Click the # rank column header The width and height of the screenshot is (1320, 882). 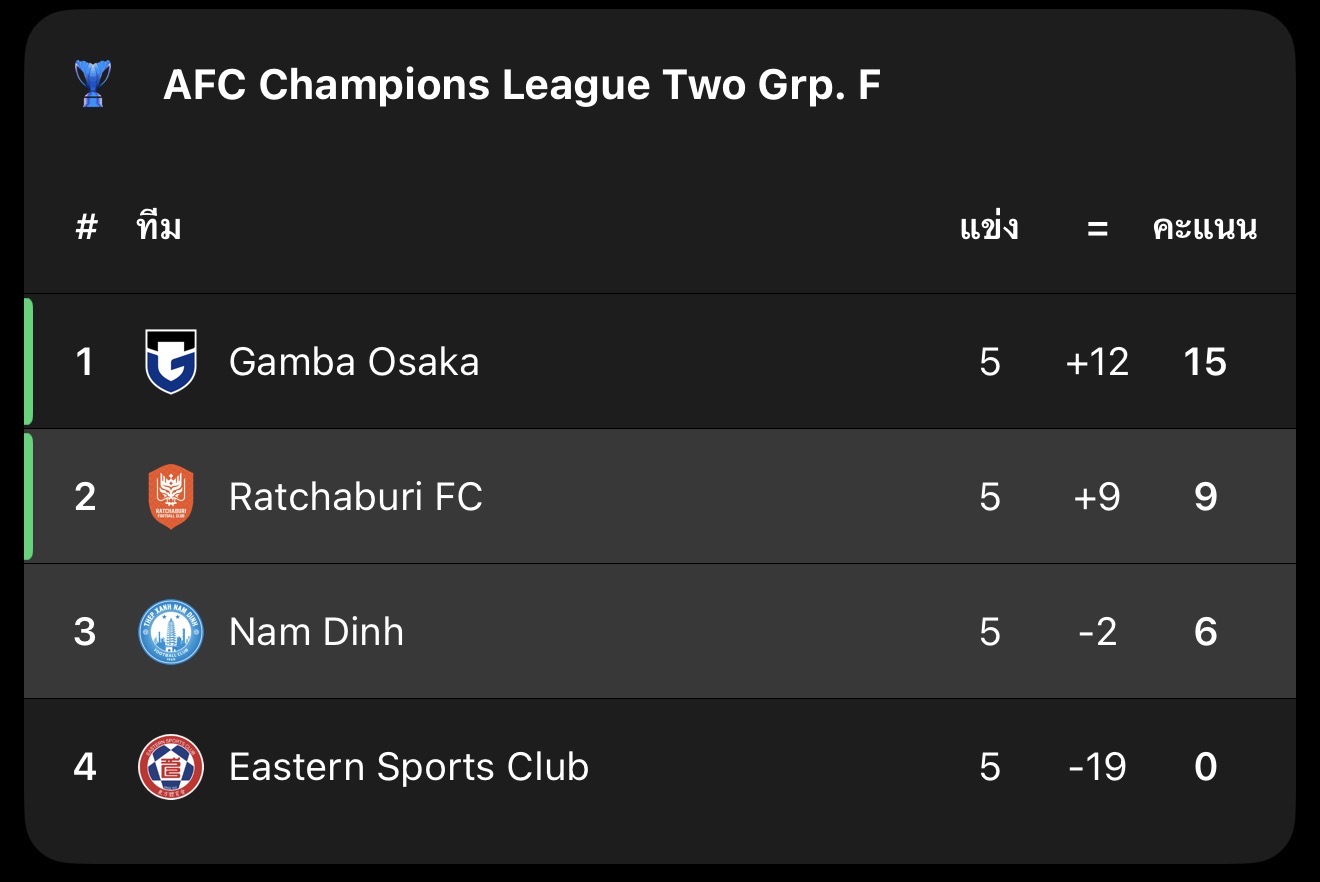(x=86, y=229)
